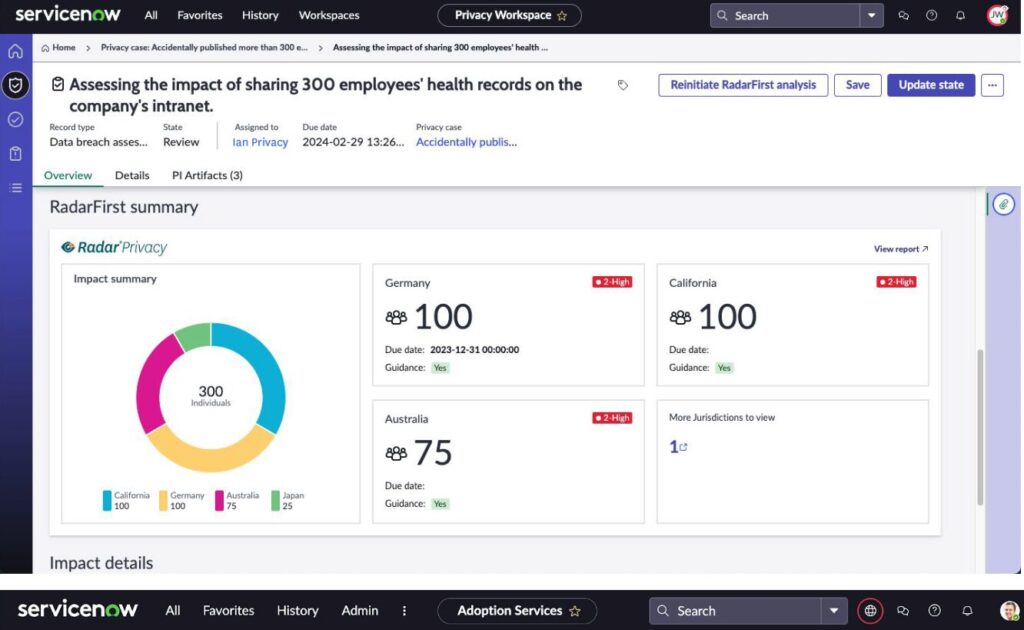This screenshot has width=1024, height=630.
Task: Toggle the favorite star on Adoption Services
Action: (x=577, y=610)
